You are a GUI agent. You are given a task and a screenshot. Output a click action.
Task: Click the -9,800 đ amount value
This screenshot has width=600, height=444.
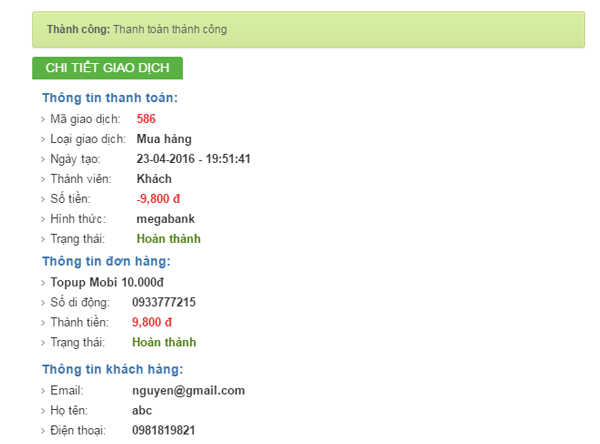[x=159, y=199]
